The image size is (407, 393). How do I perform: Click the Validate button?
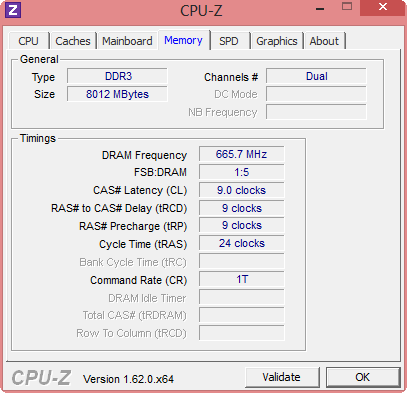coord(282,377)
